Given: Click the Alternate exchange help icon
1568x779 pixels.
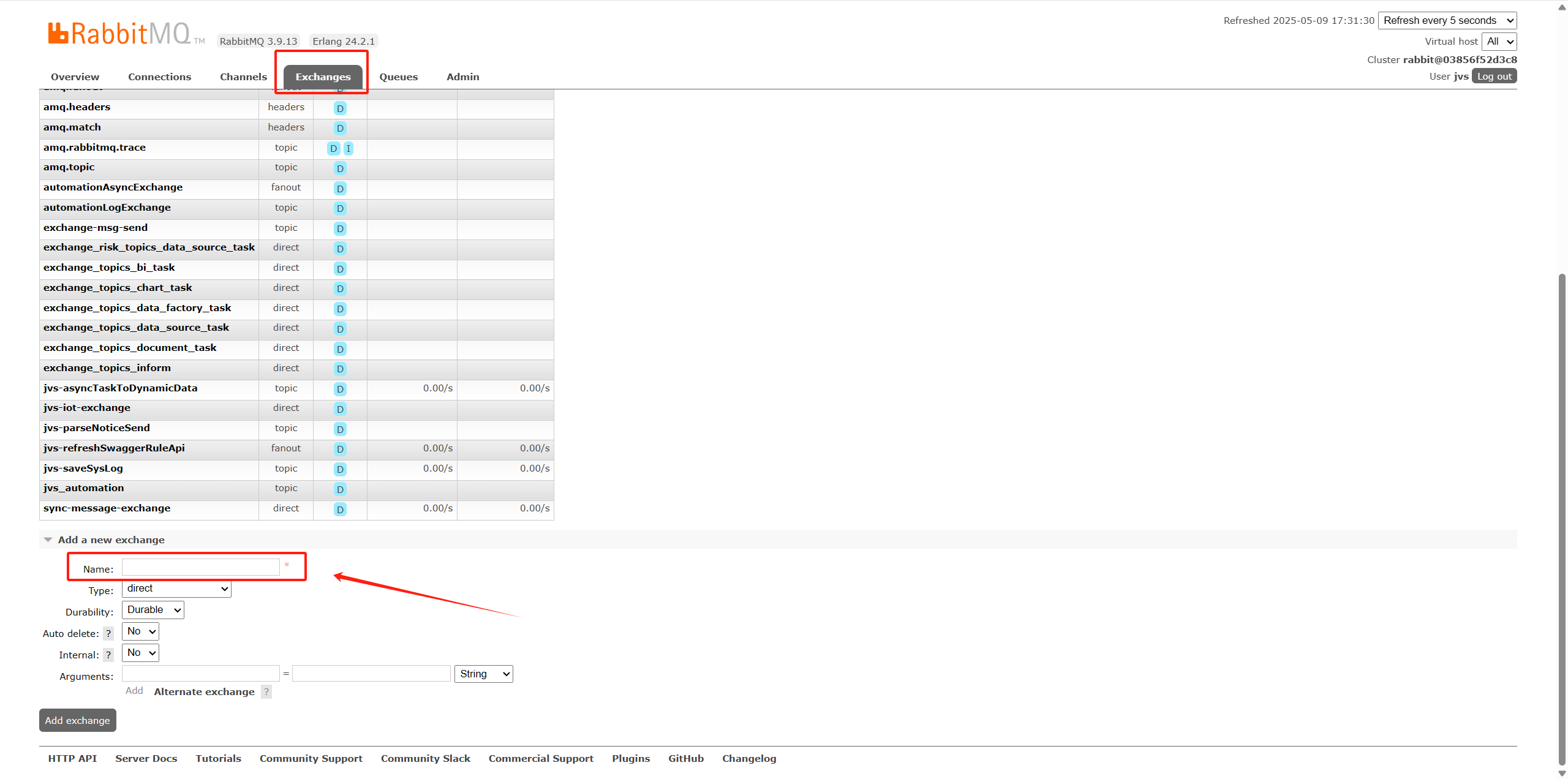Looking at the screenshot, I should (266, 692).
